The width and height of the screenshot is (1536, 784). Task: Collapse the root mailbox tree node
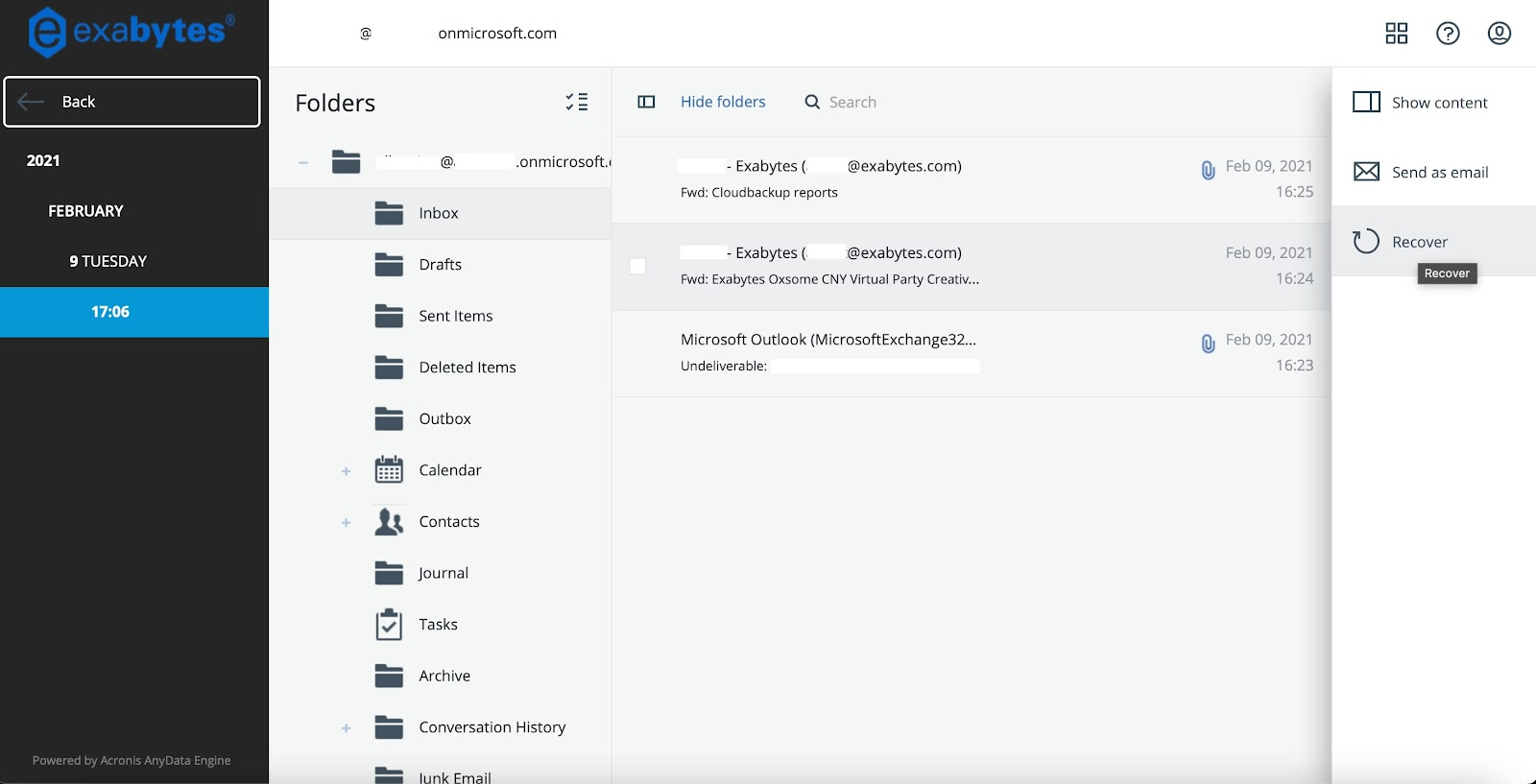click(x=303, y=163)
